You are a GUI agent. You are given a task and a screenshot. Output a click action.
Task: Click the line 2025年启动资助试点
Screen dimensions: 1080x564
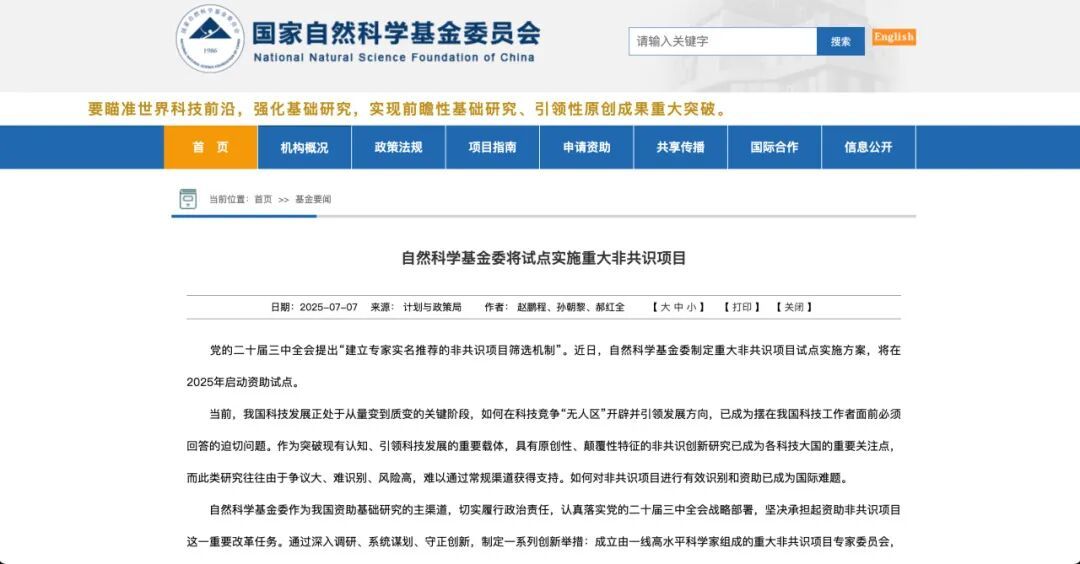pyautogui.click(x=242, y=382)
